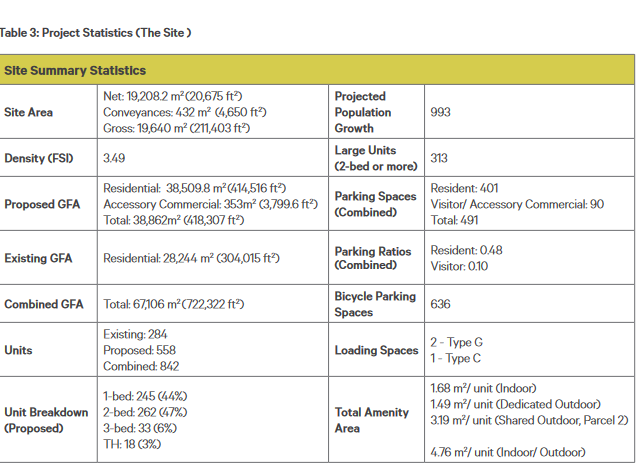Viewport: 637px width, 471px height.
Task: Click the Site Area row label
Action: click(28, 112)
